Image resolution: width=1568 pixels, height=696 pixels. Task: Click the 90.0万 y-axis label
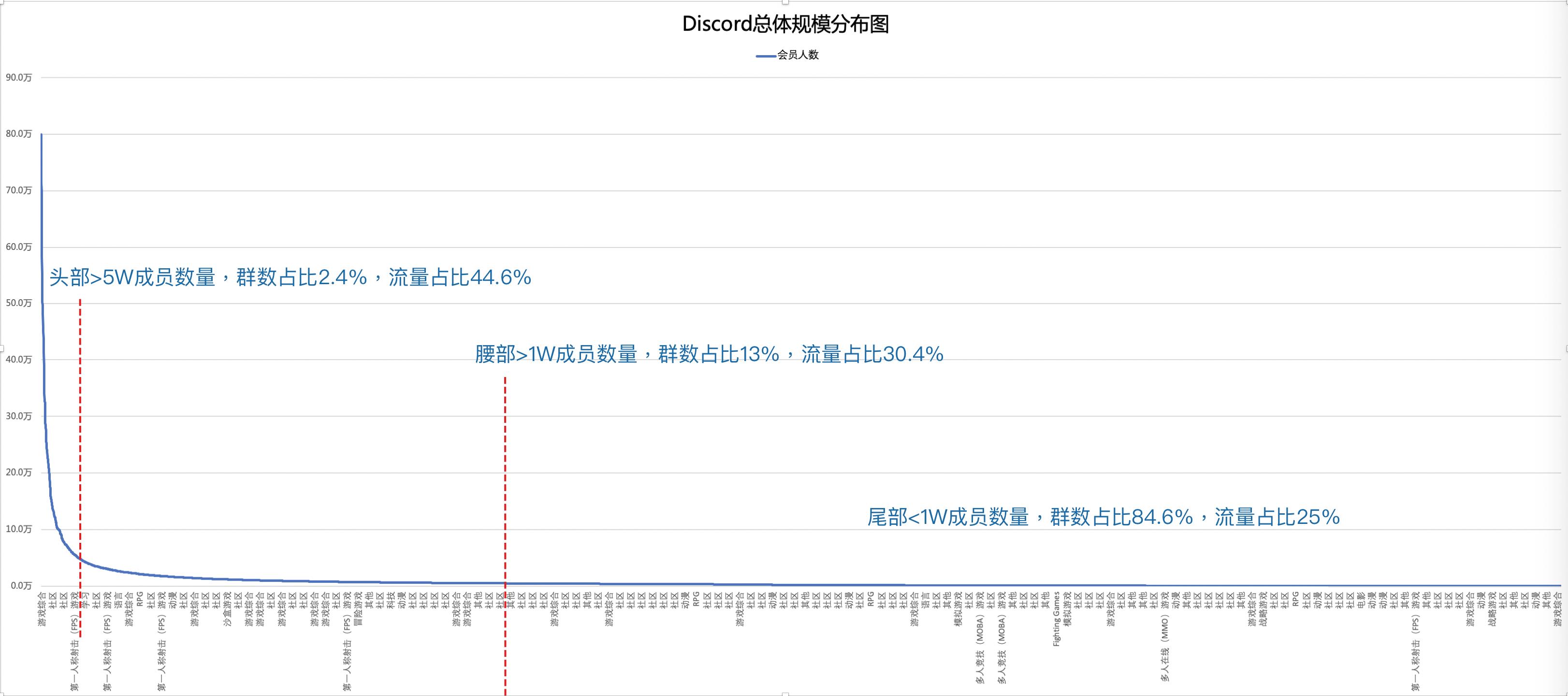click(19, 77)
